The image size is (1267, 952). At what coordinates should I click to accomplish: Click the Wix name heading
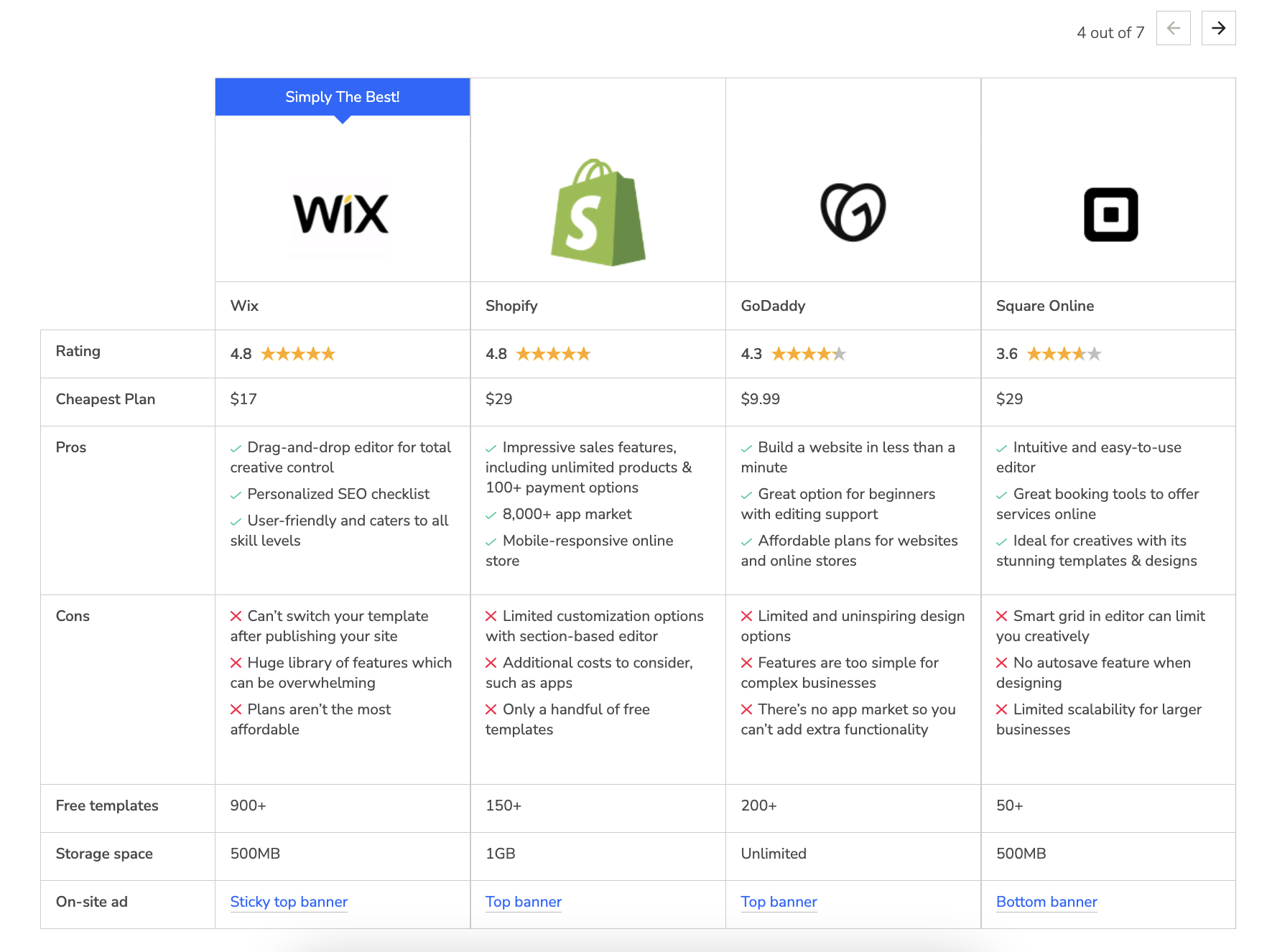click(x=244, y=306)
